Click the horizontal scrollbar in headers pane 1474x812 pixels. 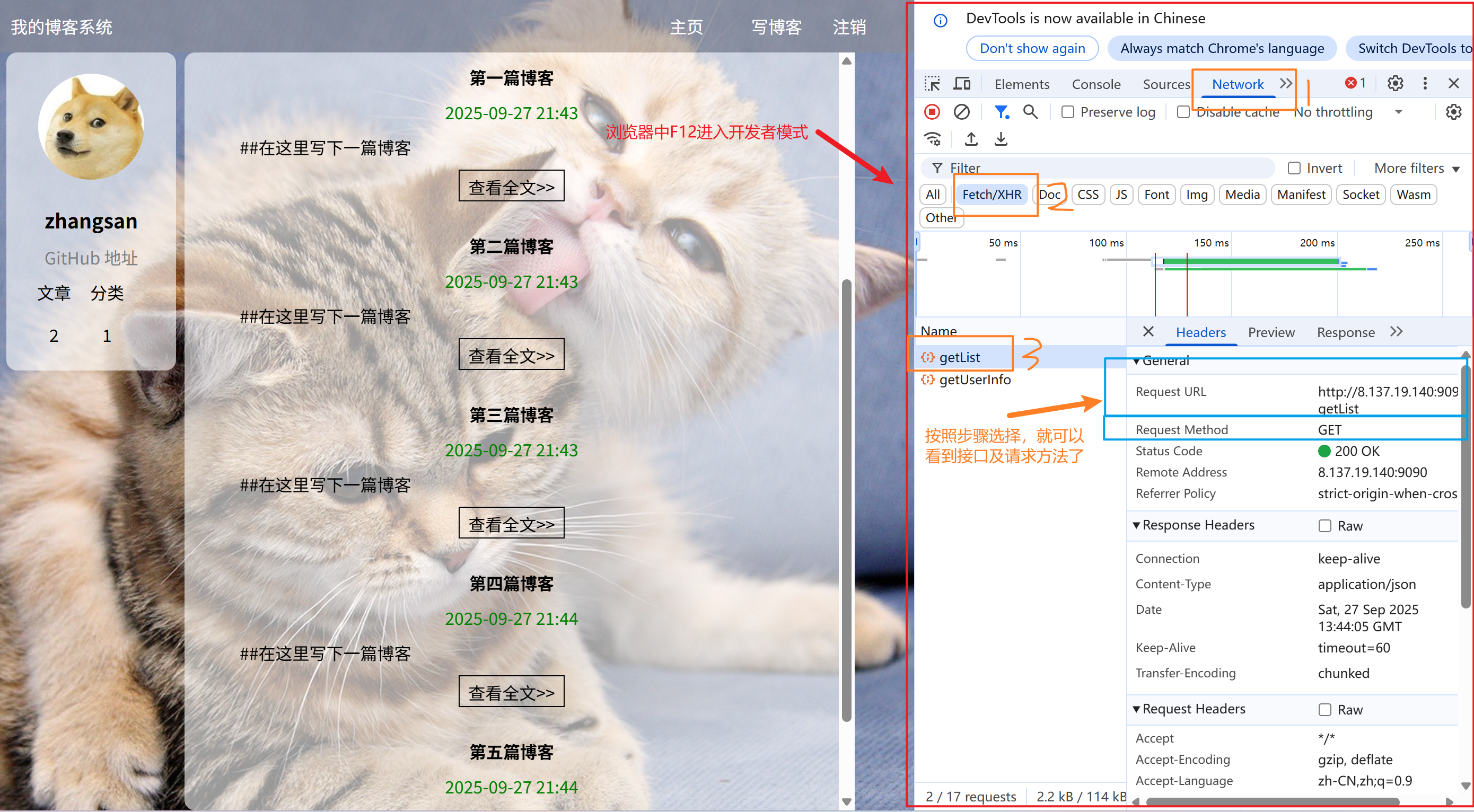[1273, 802]
